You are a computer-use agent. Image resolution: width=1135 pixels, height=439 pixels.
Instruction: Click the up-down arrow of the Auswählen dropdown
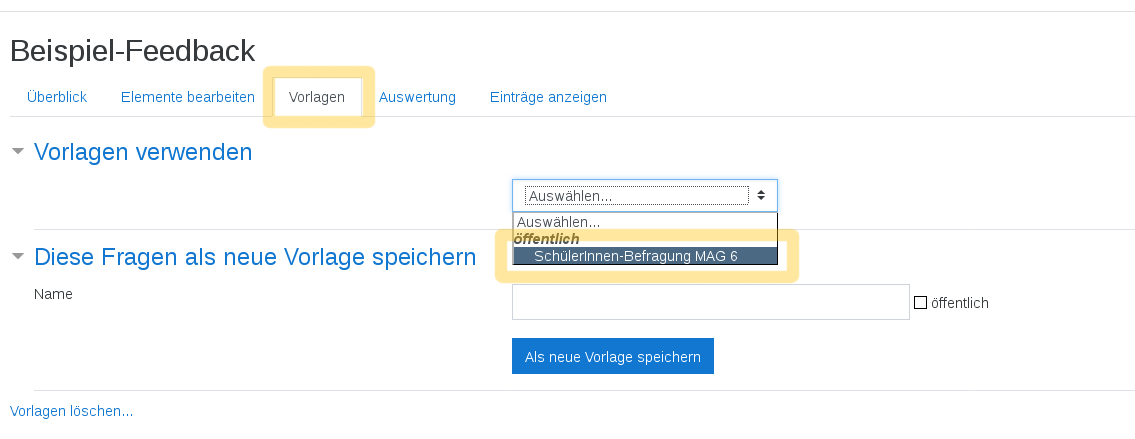click(x=761, y=195)
